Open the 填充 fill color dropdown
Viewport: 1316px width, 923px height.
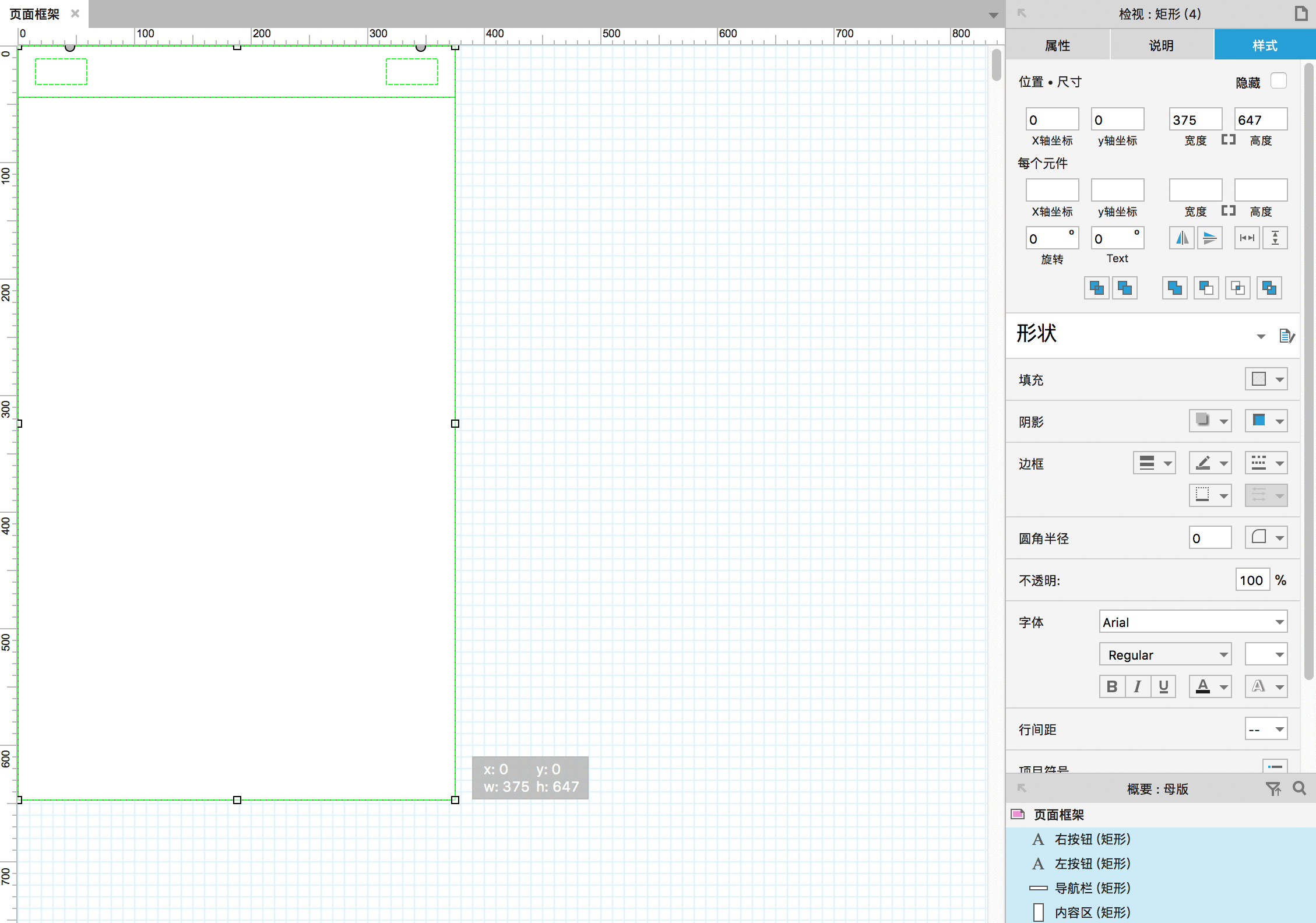click(1266, 379)
